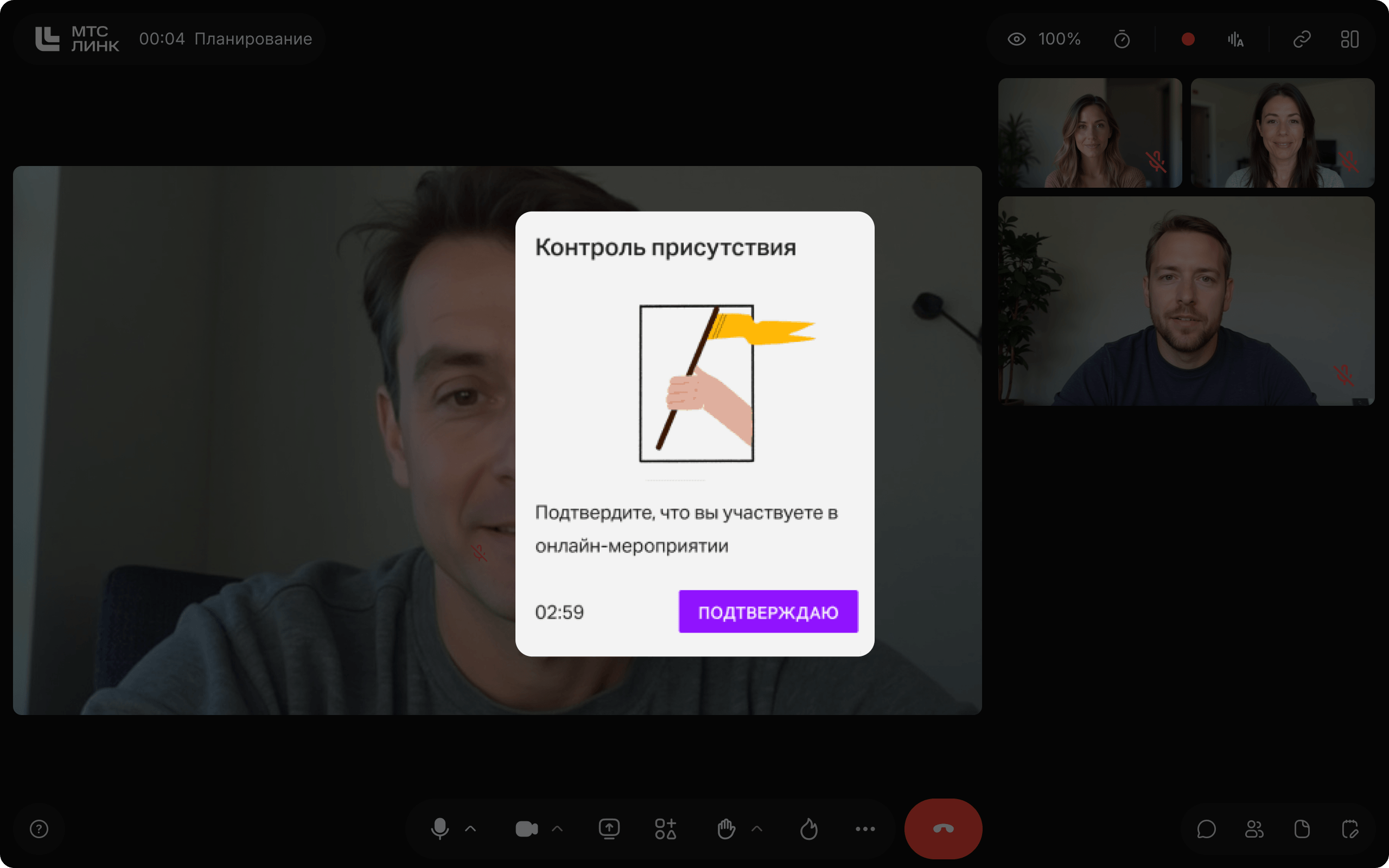Send a reaction with the flame icon

pyautogui.click(x=809, y=828)
